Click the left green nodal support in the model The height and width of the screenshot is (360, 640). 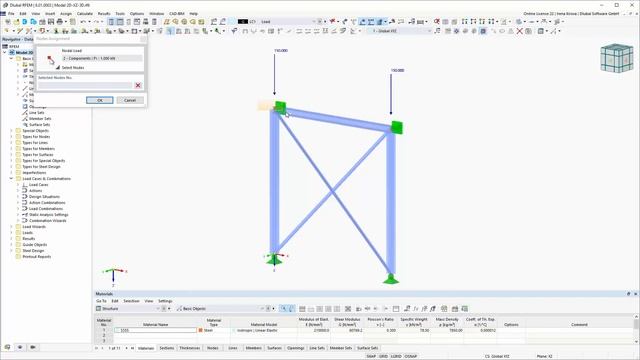coord(274,259)
